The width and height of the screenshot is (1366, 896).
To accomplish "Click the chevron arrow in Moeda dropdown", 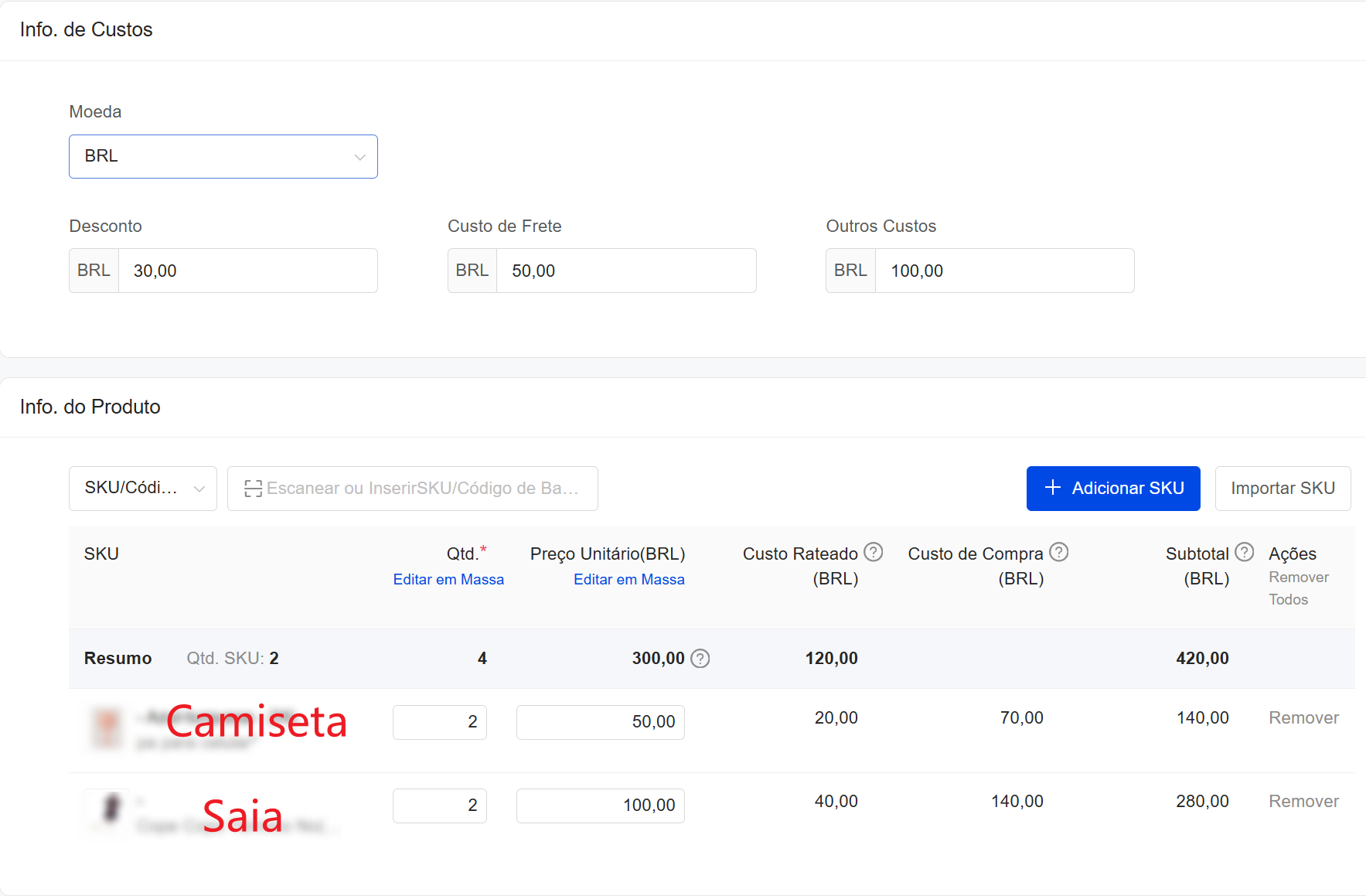I will [359, 157].
